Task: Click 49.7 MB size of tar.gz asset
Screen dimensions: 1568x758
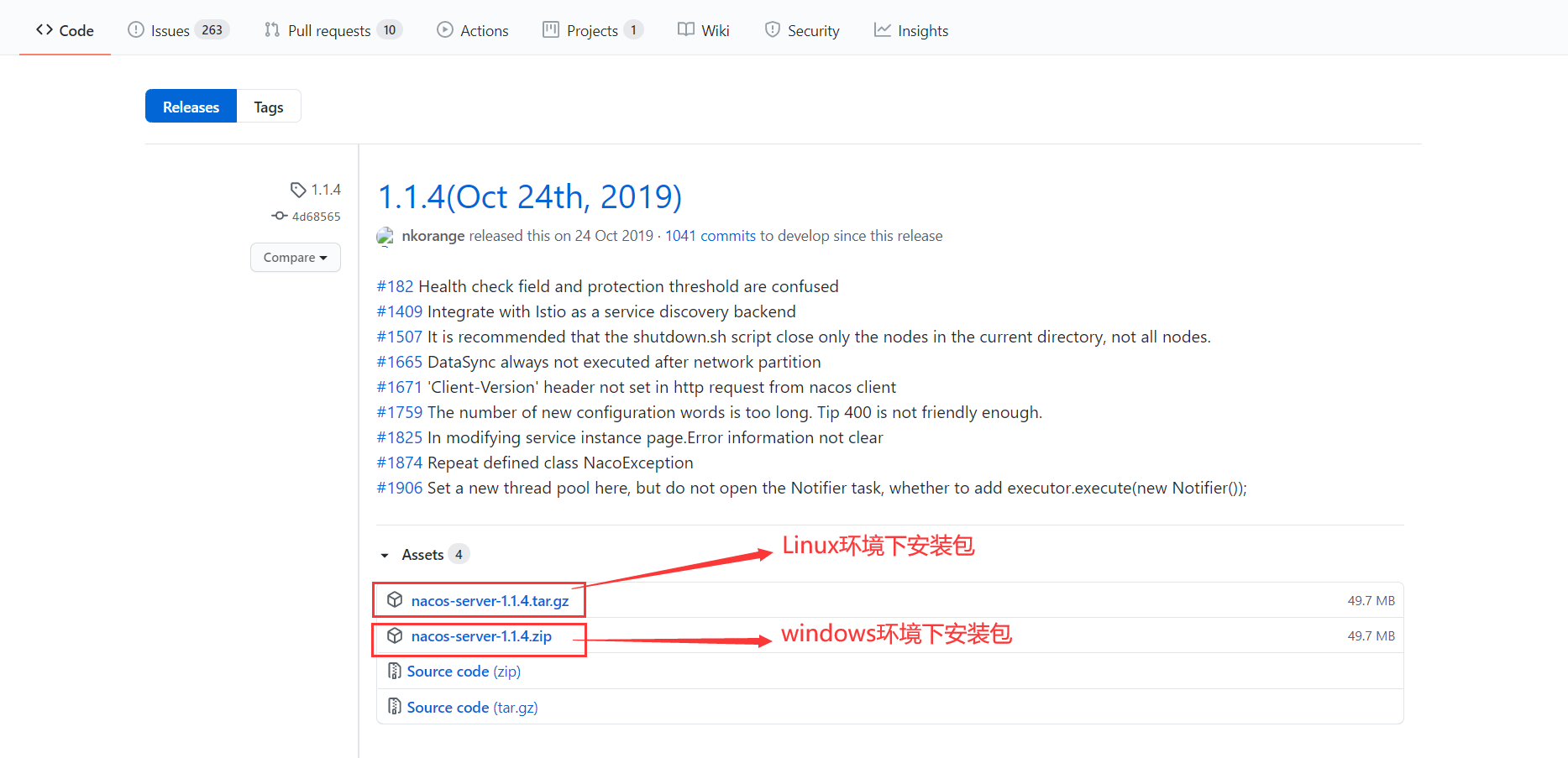Action: click(1371, 601)
